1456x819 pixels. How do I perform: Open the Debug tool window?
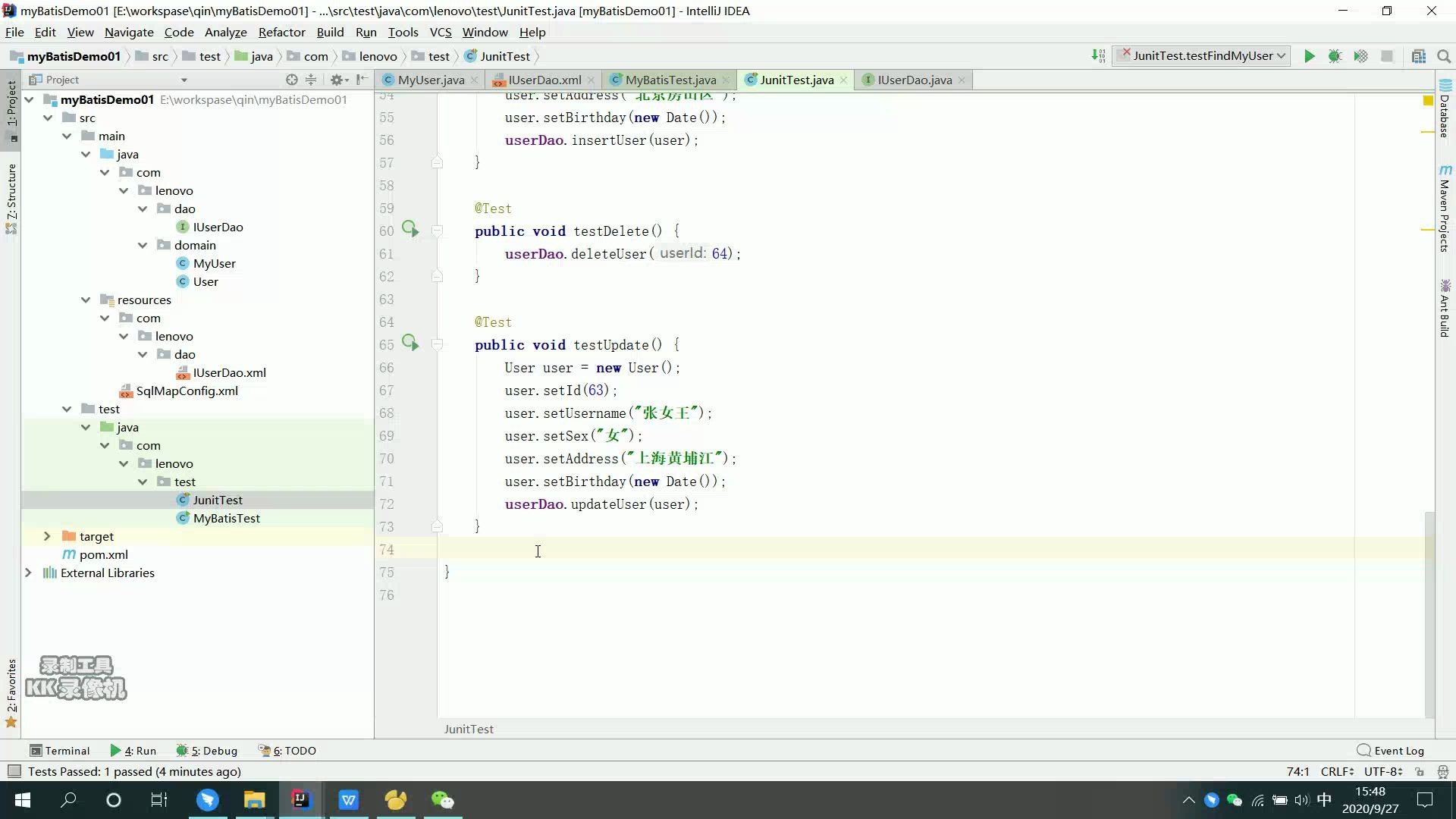click(x=207, y=751)
